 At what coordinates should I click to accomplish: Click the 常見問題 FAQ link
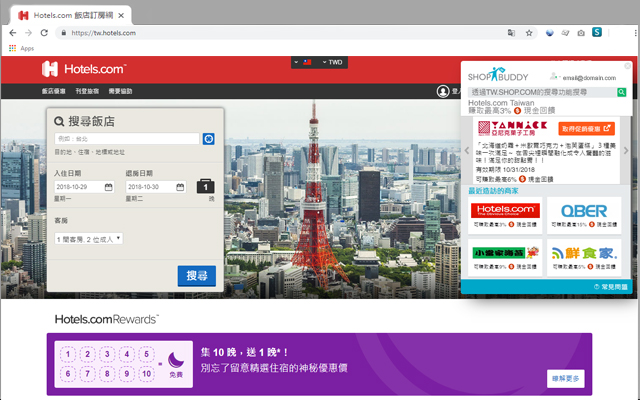click(611, 287)
